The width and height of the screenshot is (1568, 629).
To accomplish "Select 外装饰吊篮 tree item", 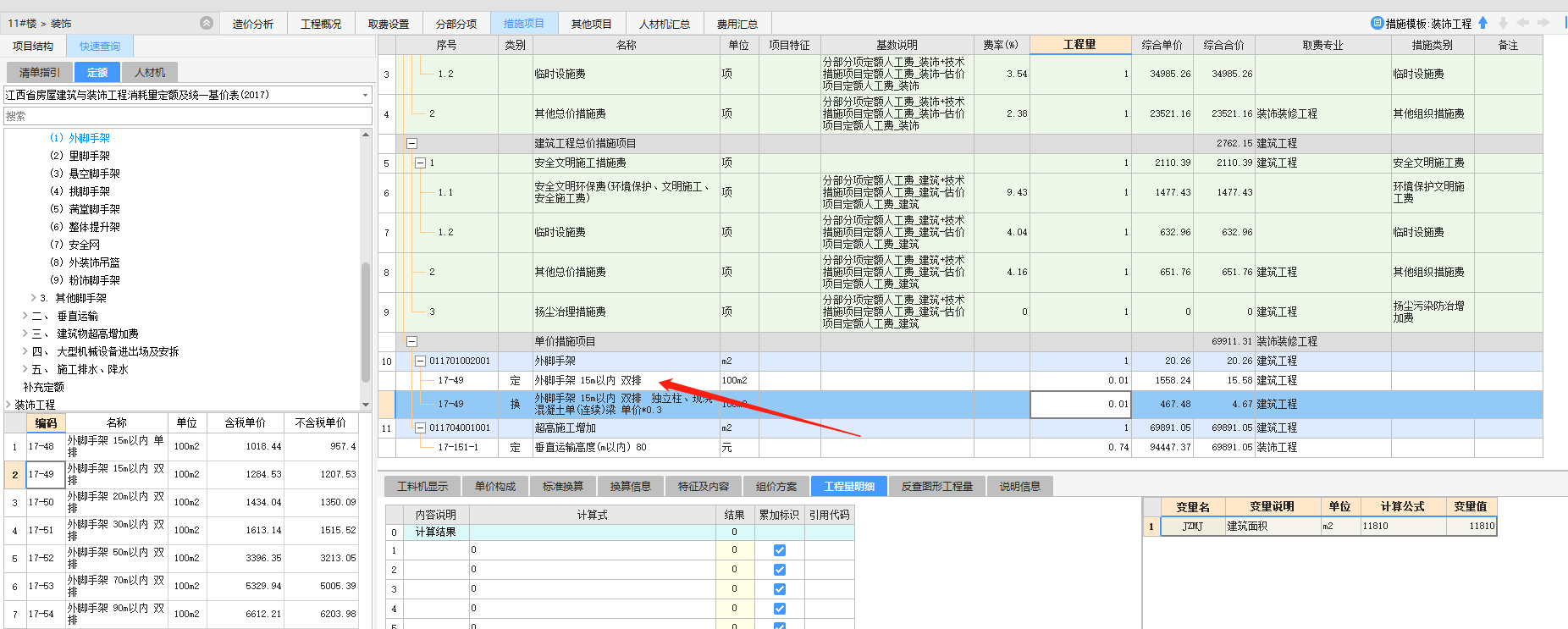I will pyautogui.click(x=85, y=262).
